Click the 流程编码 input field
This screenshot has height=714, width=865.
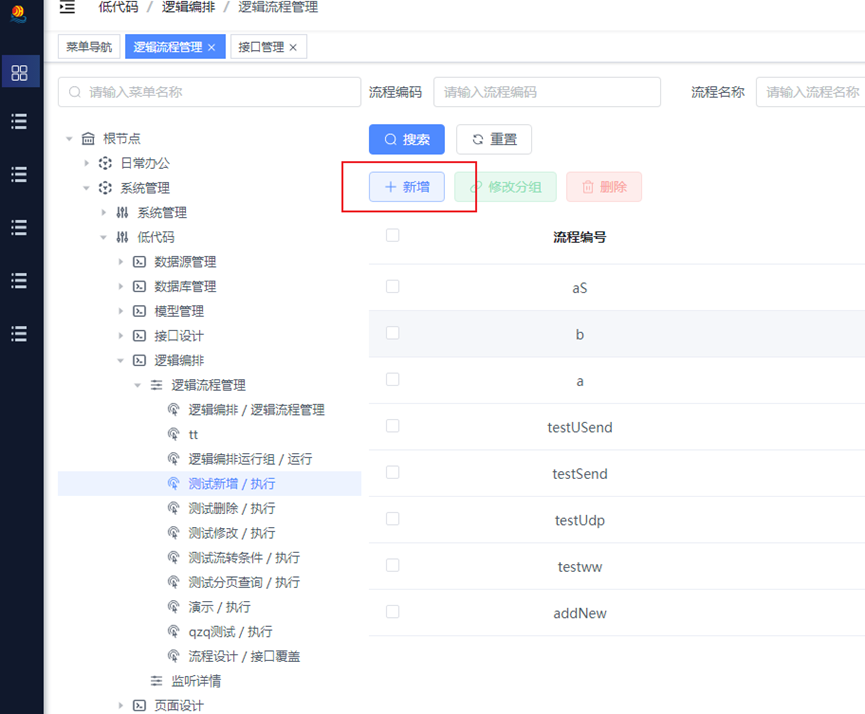pos(547,92)
